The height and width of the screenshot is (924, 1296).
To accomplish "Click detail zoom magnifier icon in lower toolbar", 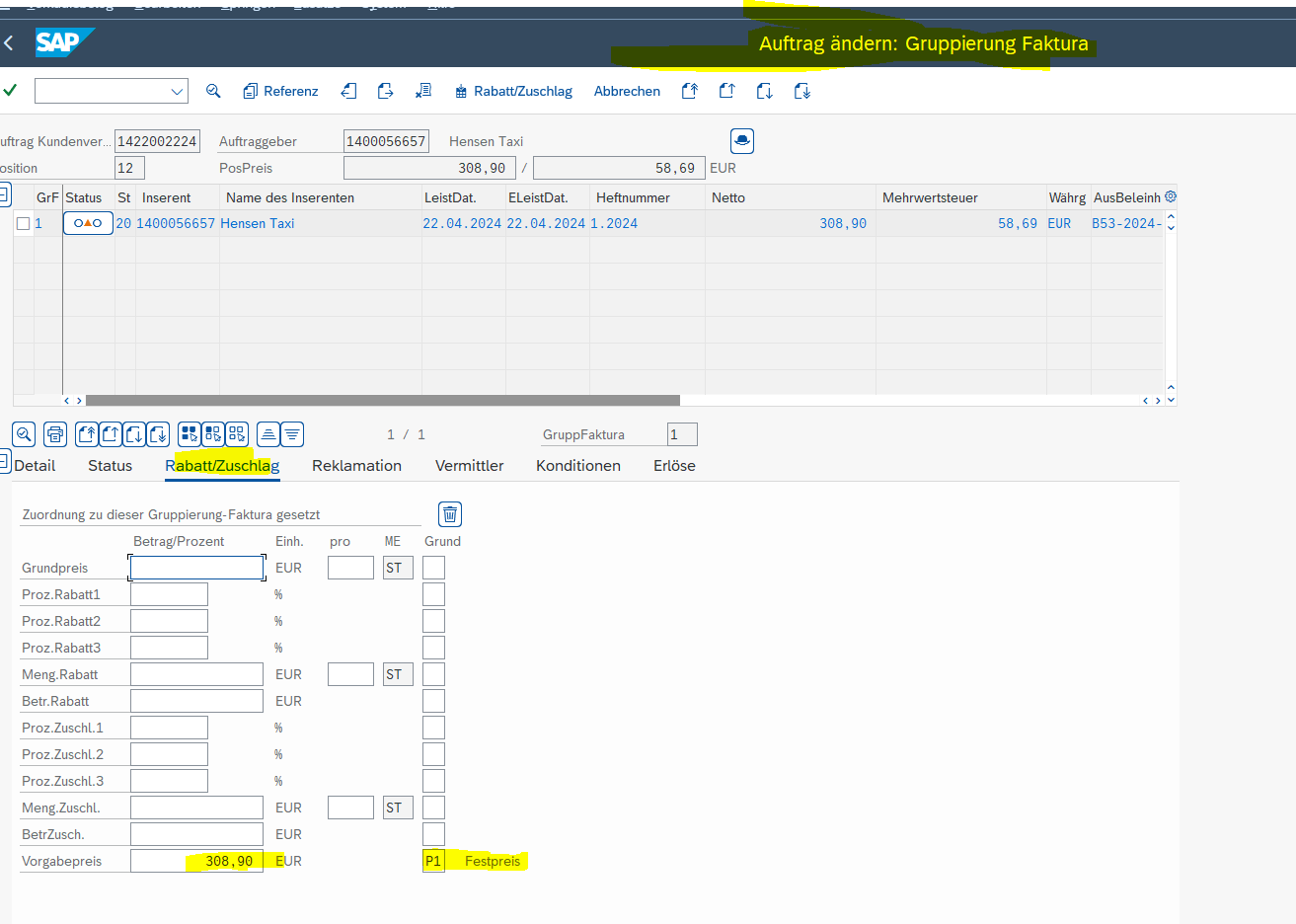I will pos(25,434).
